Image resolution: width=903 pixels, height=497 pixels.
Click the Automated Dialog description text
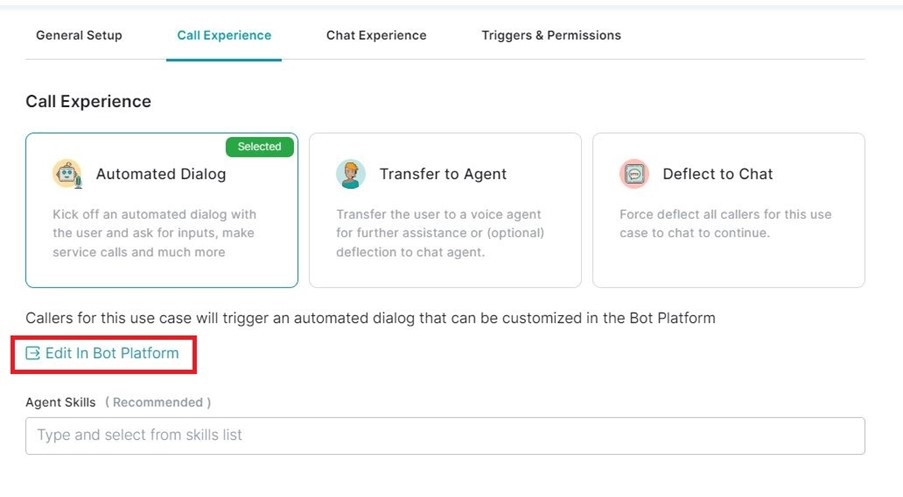click(154, 233)
